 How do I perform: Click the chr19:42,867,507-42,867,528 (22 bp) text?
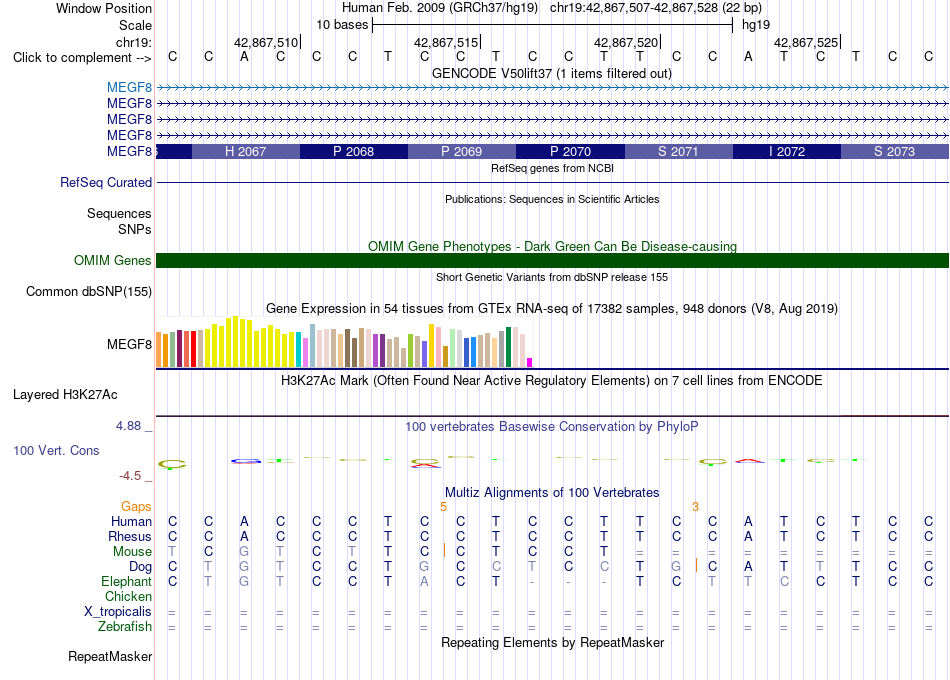click(656, 8)
